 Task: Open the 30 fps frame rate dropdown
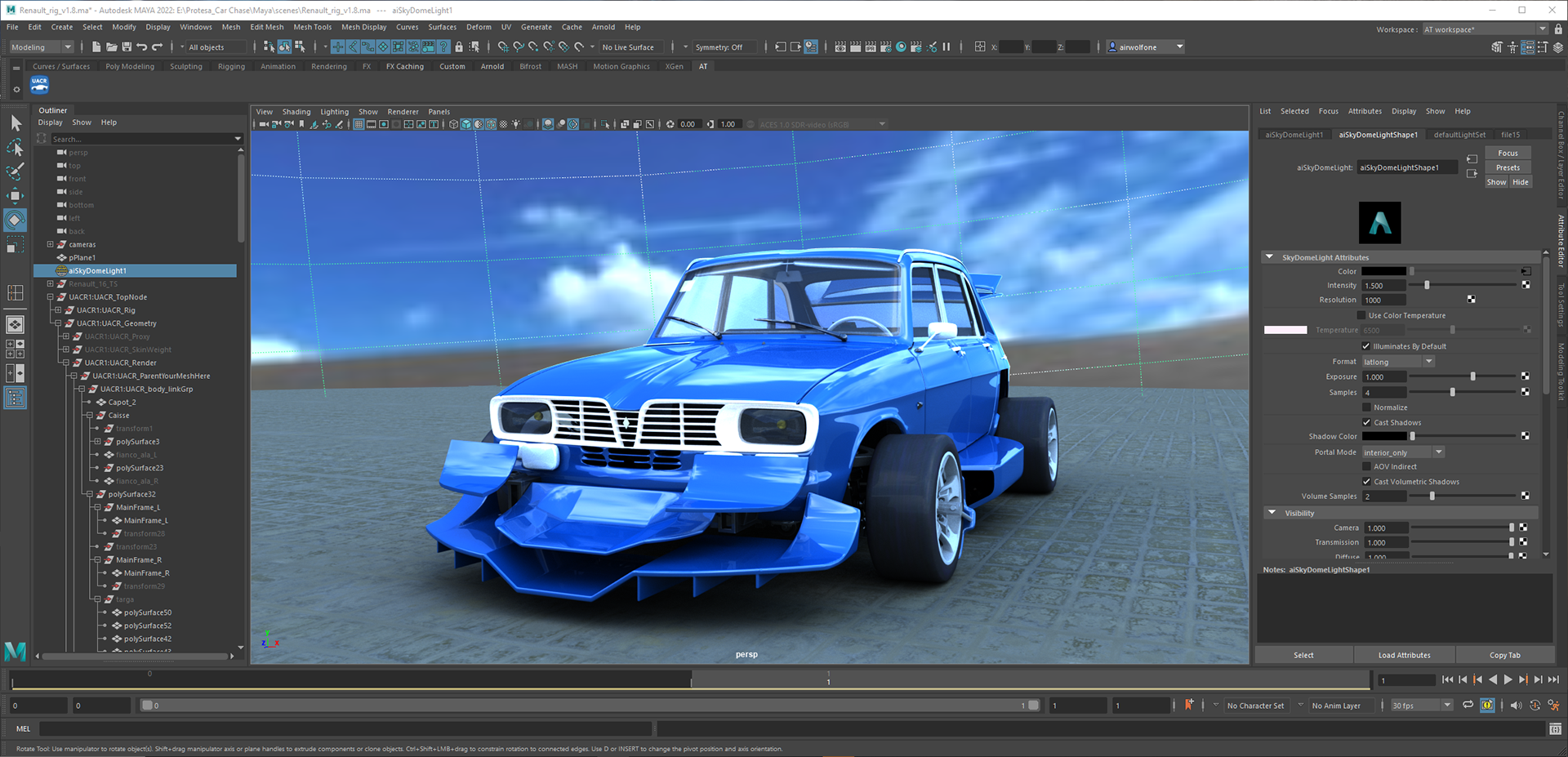click(1422, 706)
